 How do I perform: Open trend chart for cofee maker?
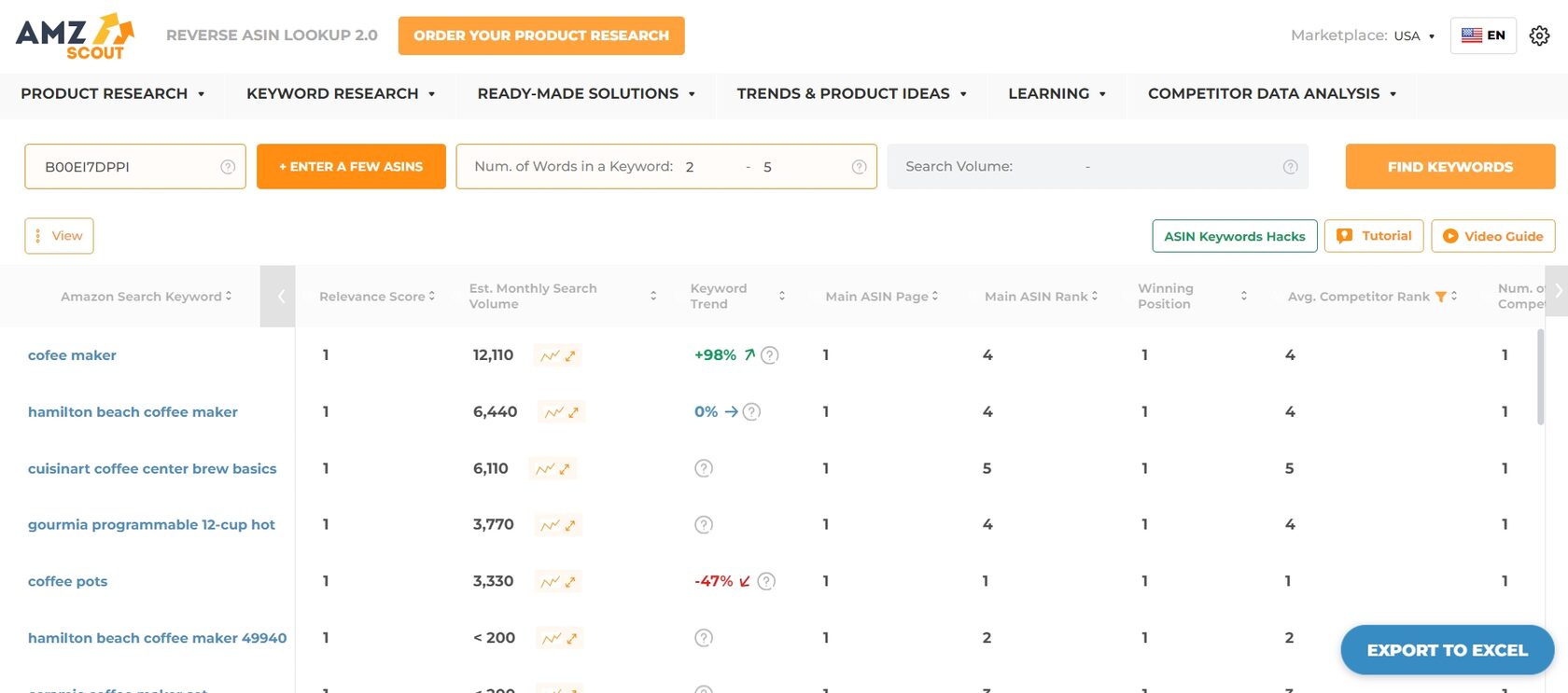point(558,355)
